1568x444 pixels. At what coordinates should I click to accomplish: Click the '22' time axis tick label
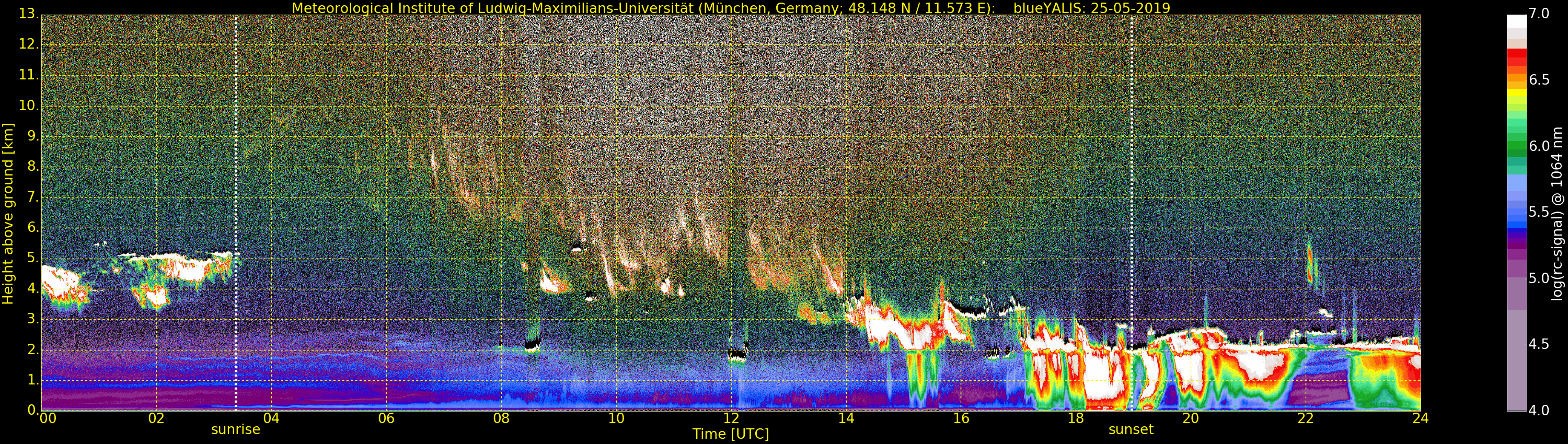1306,418
